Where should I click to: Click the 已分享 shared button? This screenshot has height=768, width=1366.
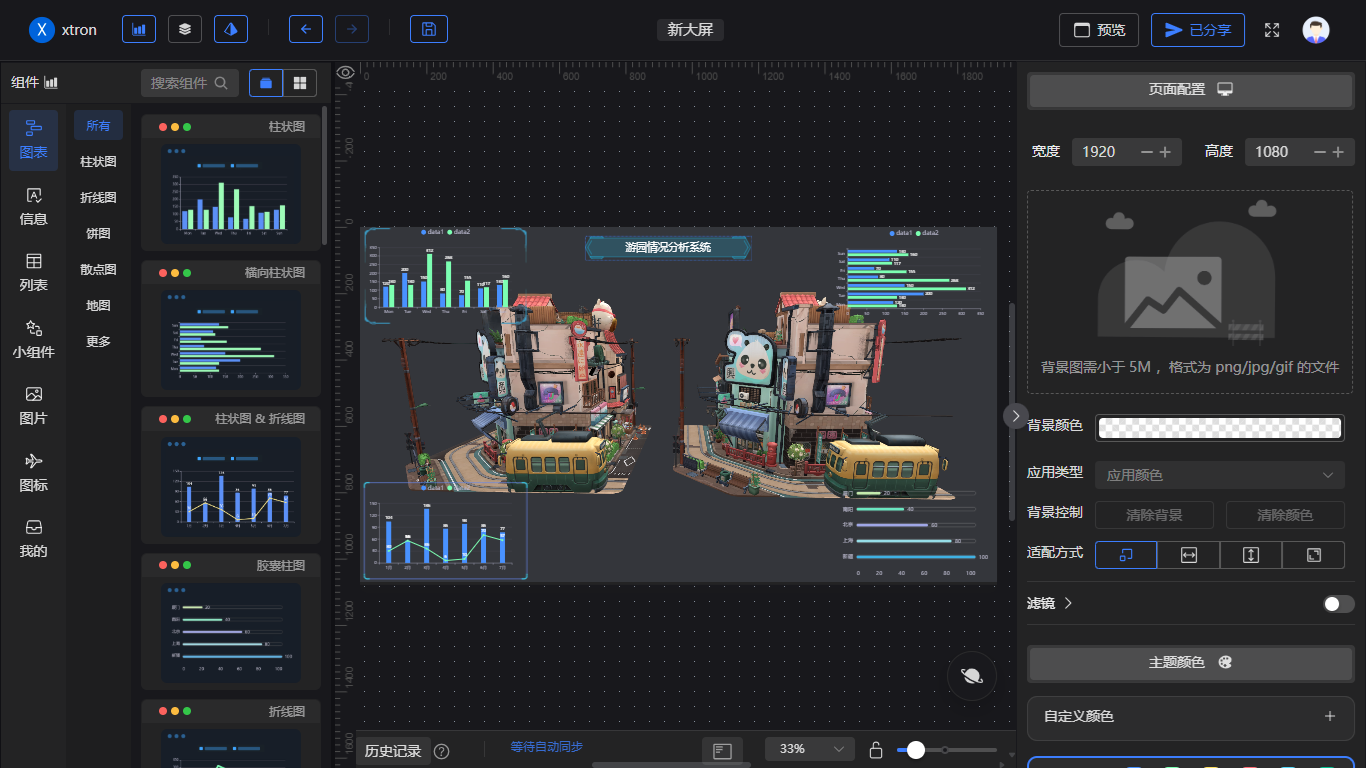[1198, 30]
